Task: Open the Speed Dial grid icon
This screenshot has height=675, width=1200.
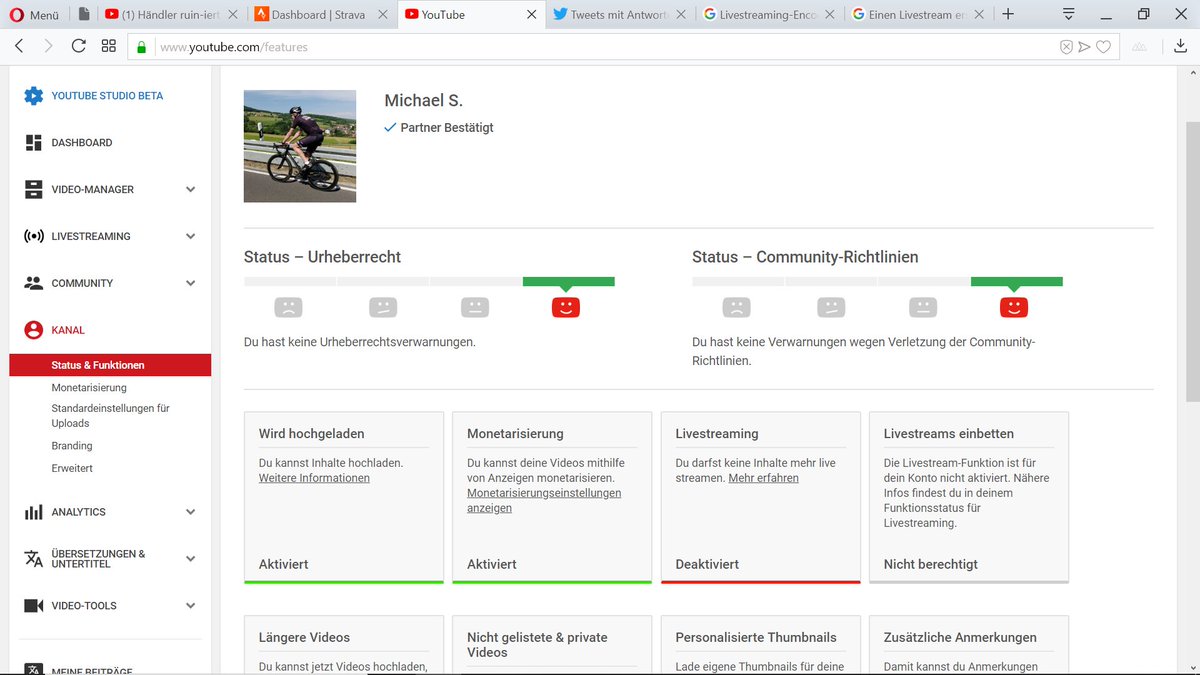Action: [109, 47]
